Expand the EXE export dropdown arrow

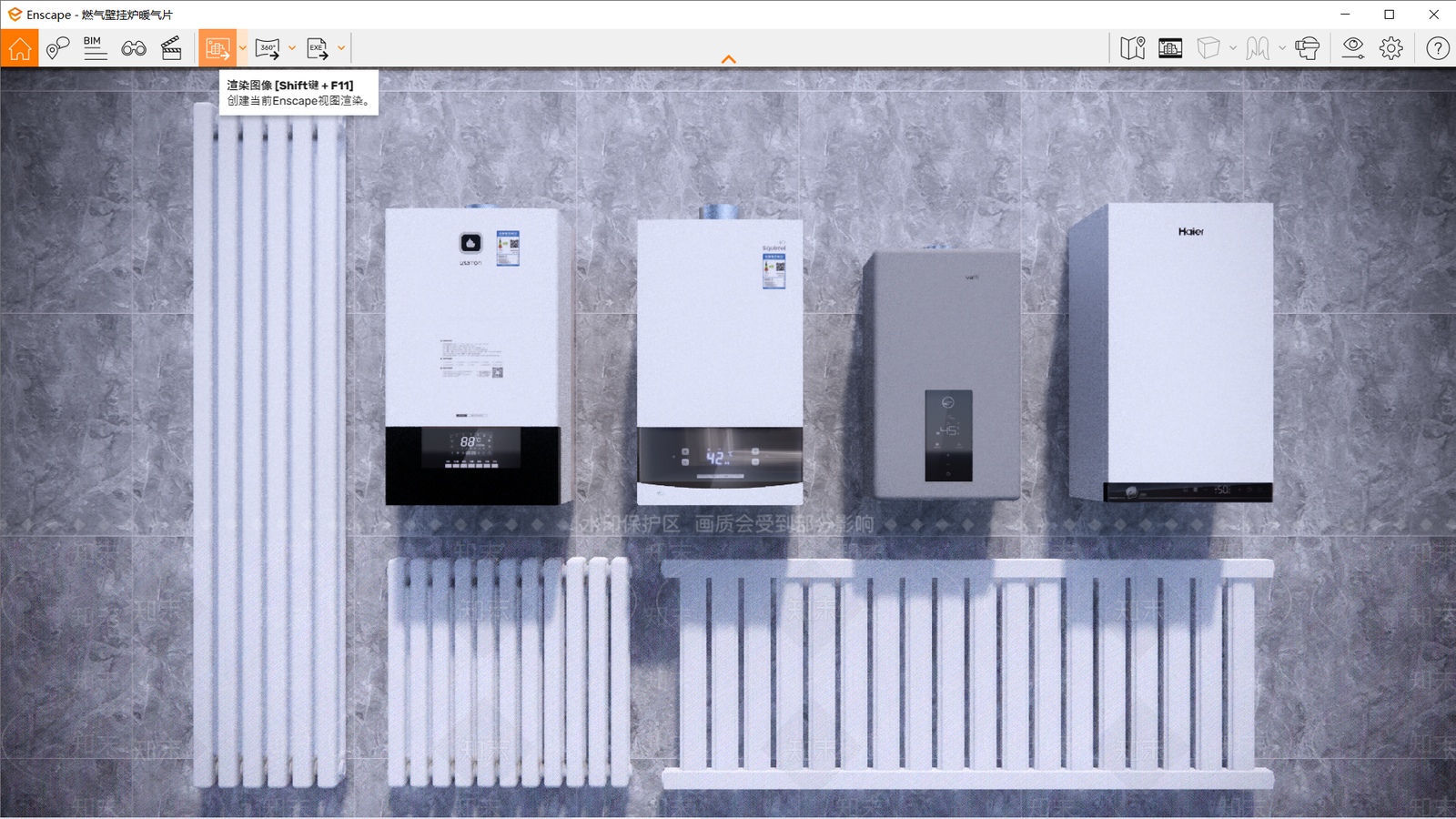click(x=341, y=48)
